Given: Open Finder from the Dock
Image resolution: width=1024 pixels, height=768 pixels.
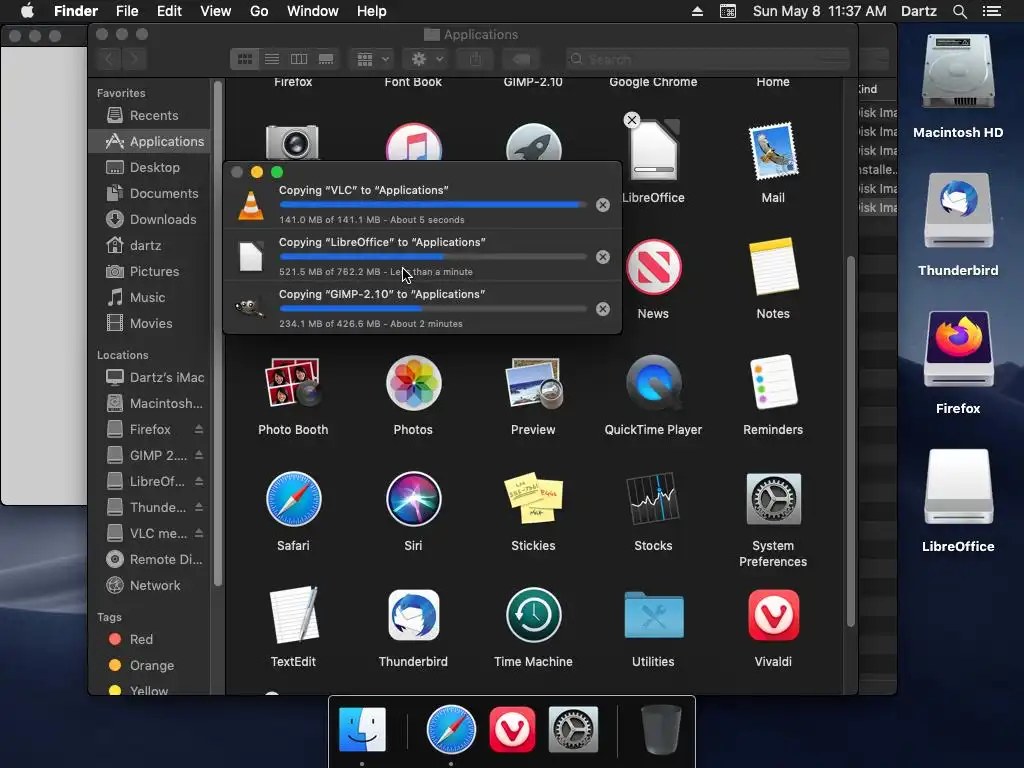Looking at the screenshot, I should (x=362, y=729).
